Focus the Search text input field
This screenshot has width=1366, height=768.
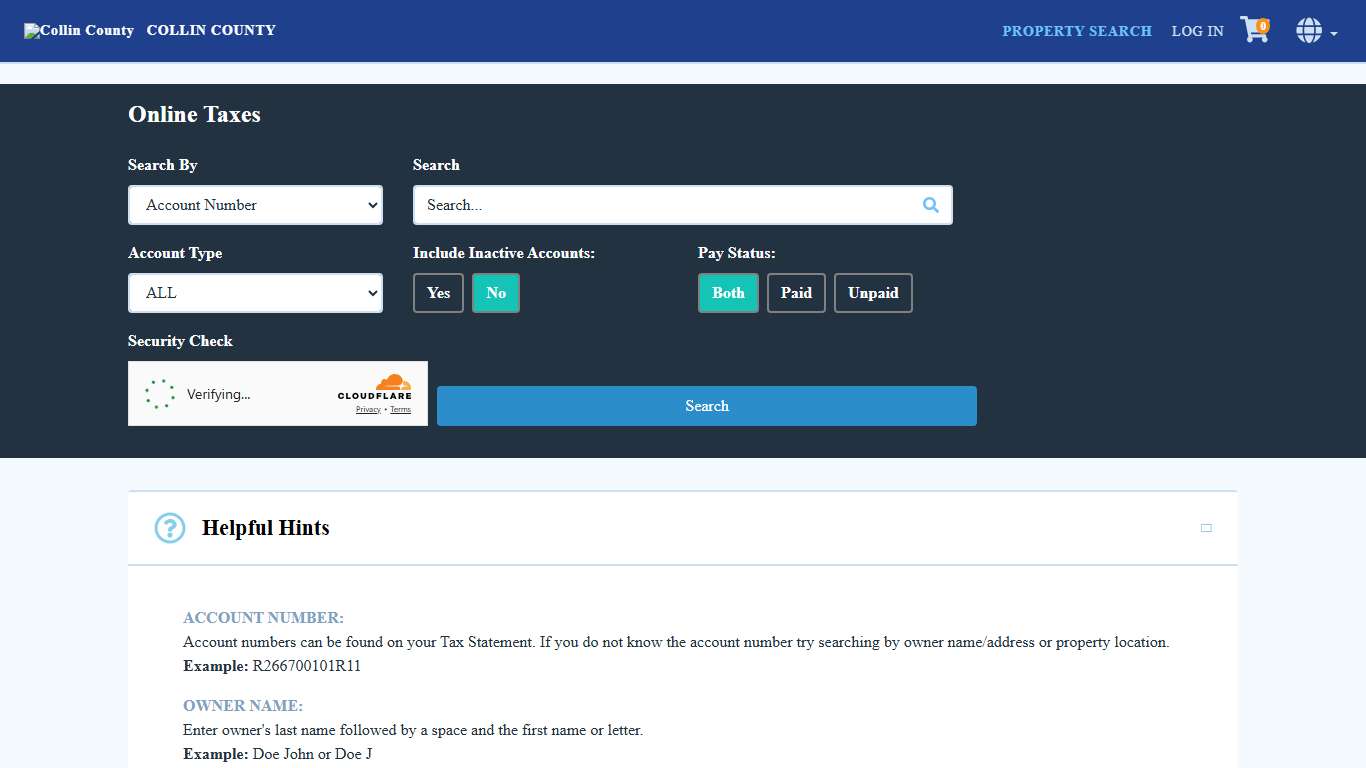point(665,205)
